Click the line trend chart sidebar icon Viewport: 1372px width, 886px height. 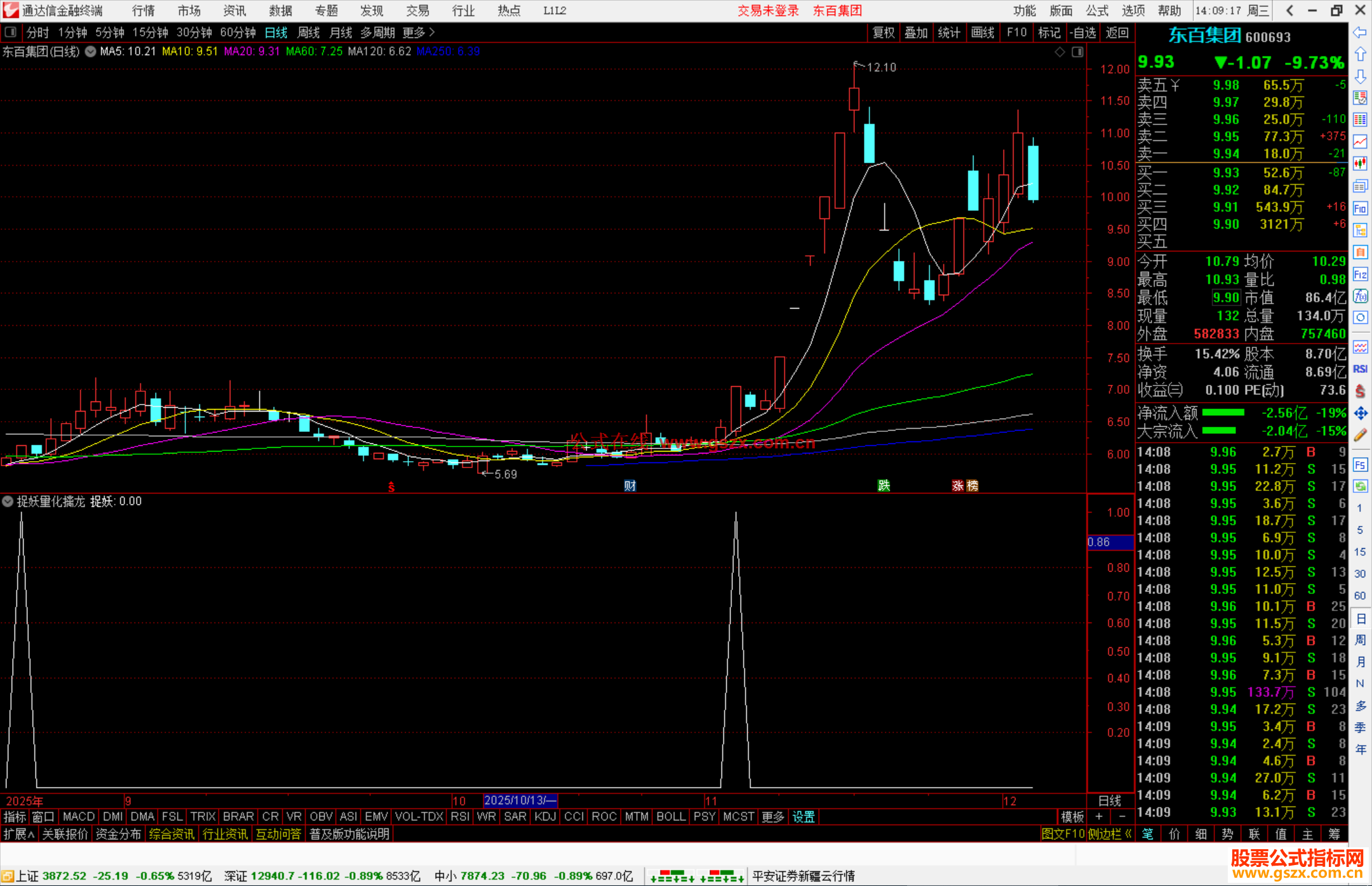[1360, 142]
